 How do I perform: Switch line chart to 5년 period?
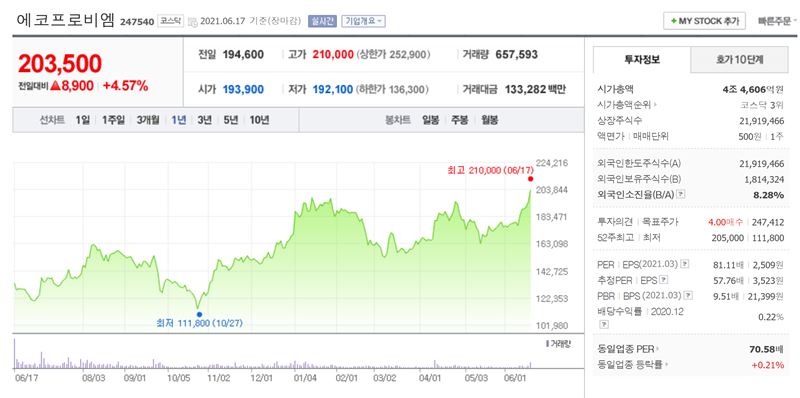231,120
